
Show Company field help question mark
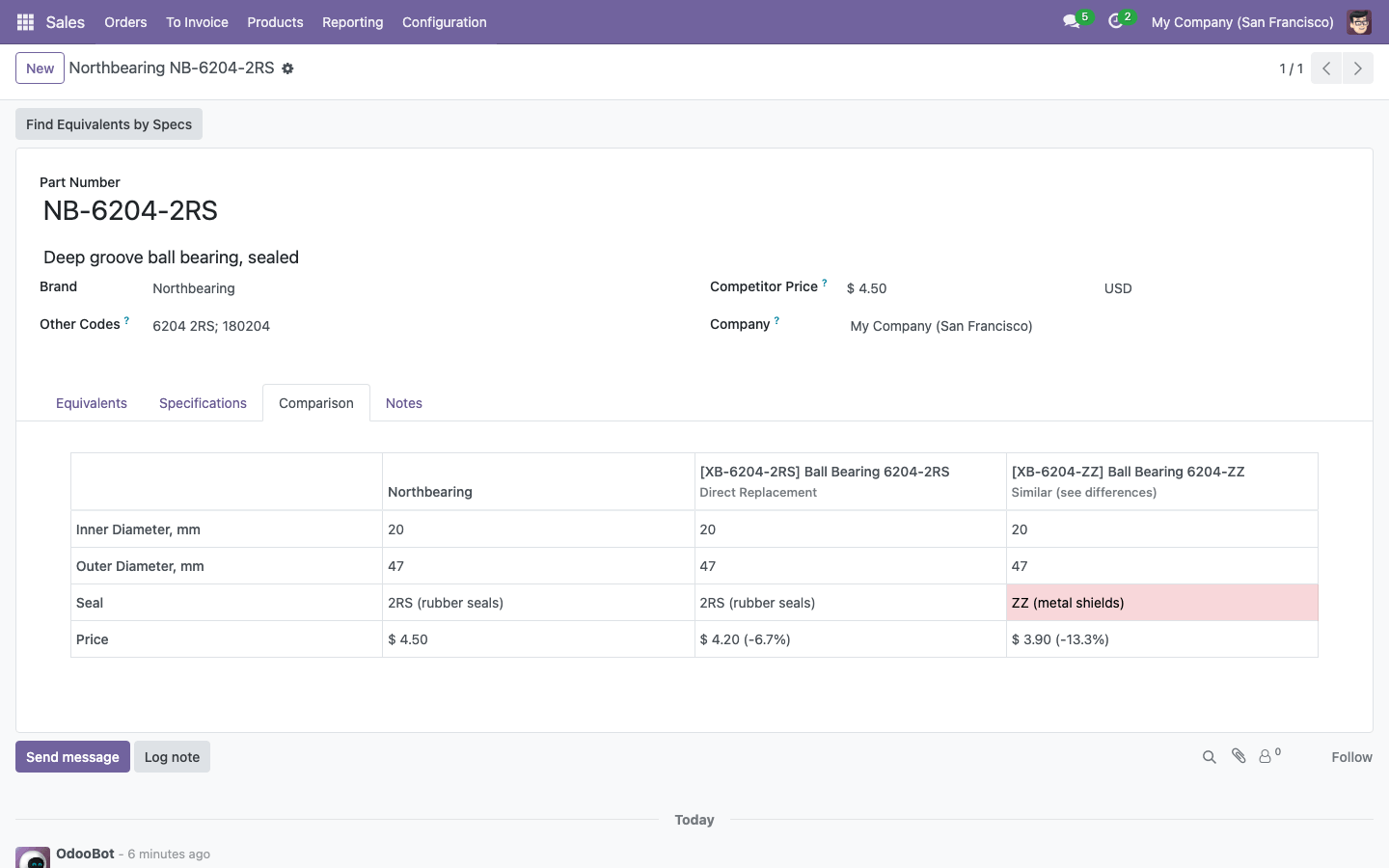coord(776,320)
